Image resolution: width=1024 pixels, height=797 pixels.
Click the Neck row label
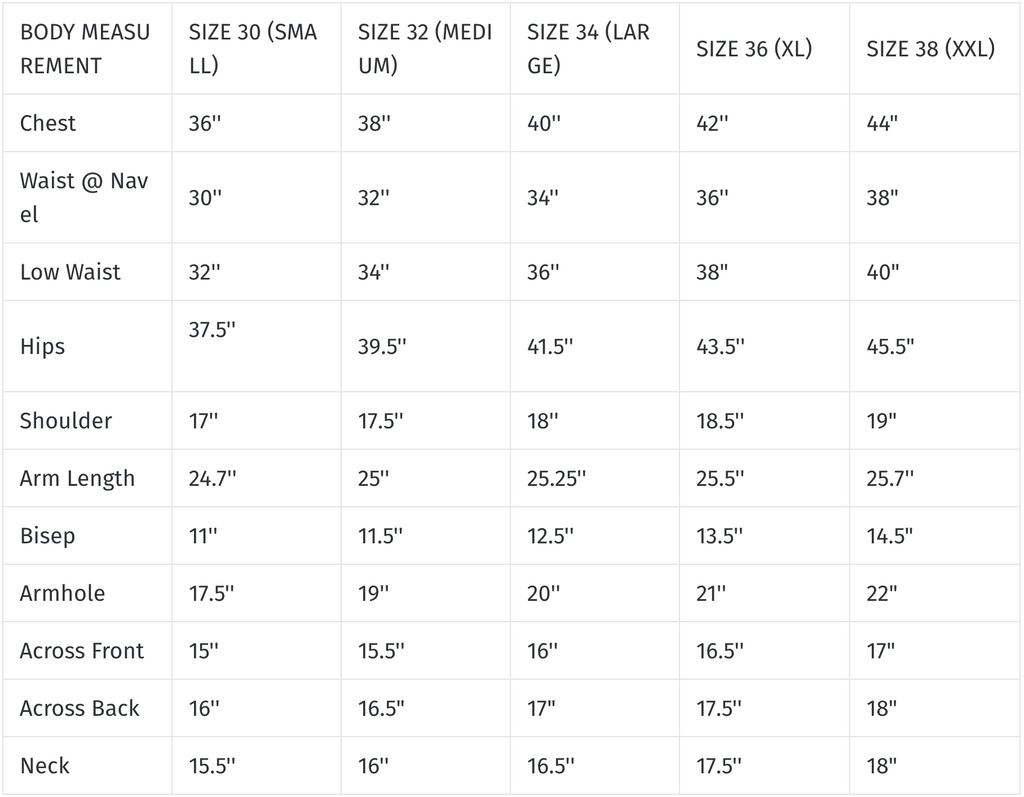click(x=45, y=765)
